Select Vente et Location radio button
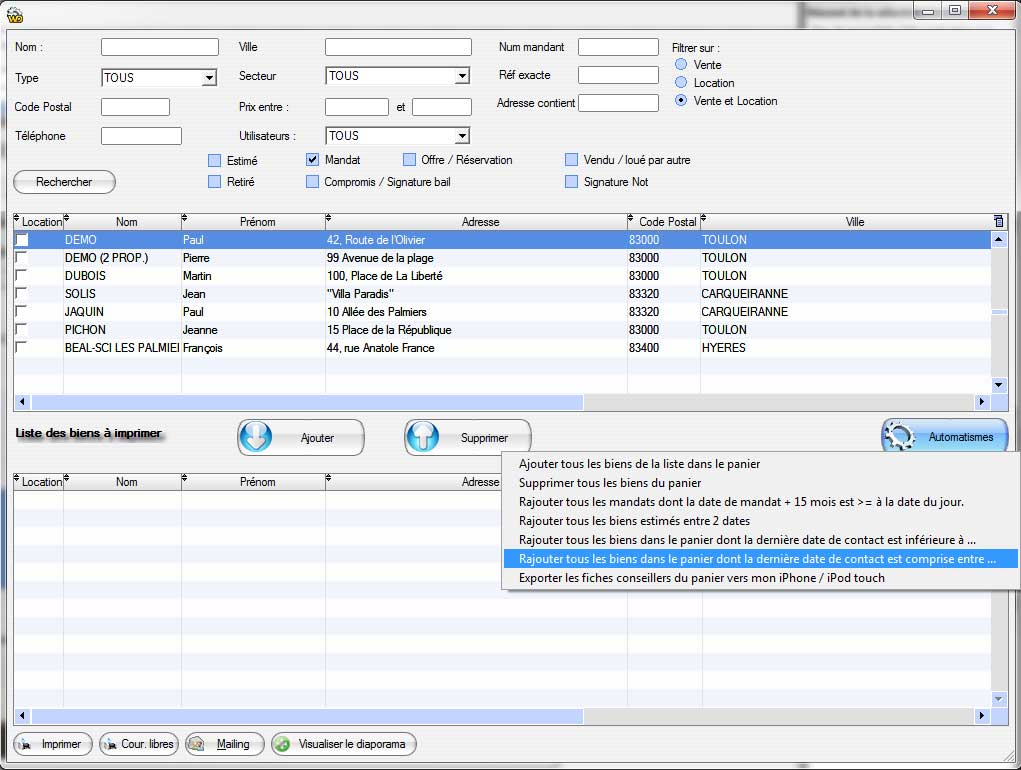1021x770 pixels. pos(681,101)
